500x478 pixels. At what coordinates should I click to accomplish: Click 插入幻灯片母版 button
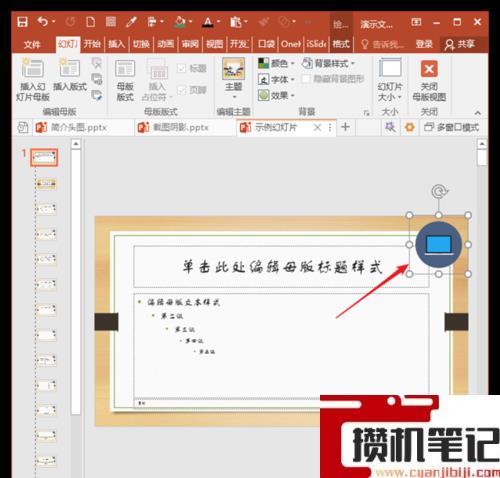33,79
